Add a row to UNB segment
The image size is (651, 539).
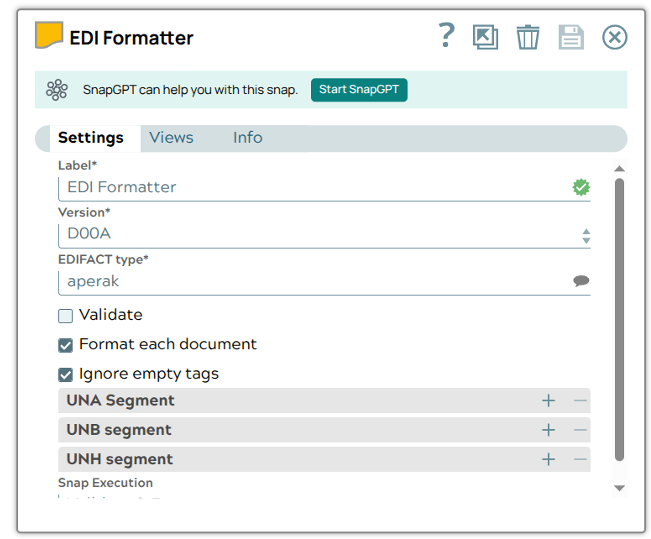pyautogui.click(x=548, y=430)
